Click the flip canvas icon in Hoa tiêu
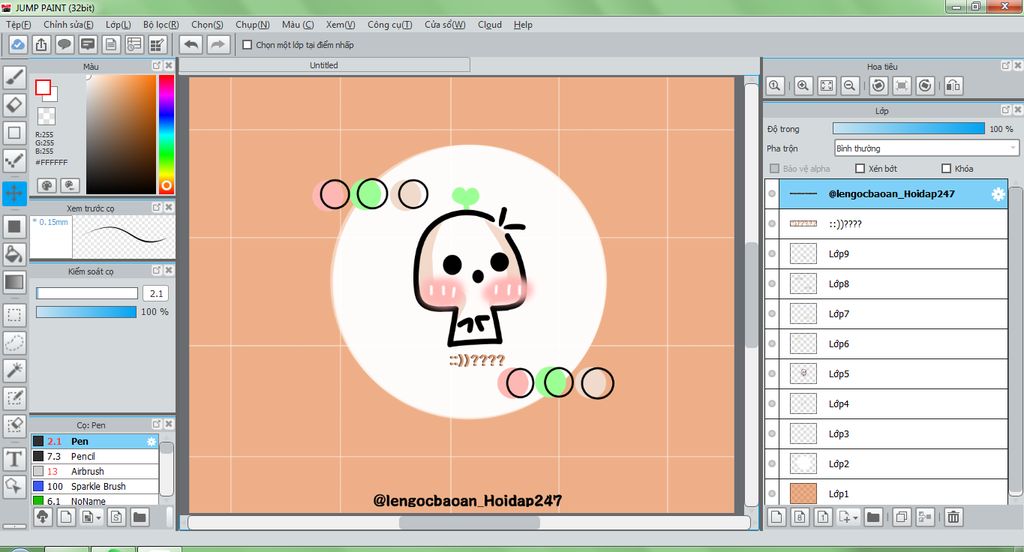This screenshot has width=1024, height=552. [953, 86]
